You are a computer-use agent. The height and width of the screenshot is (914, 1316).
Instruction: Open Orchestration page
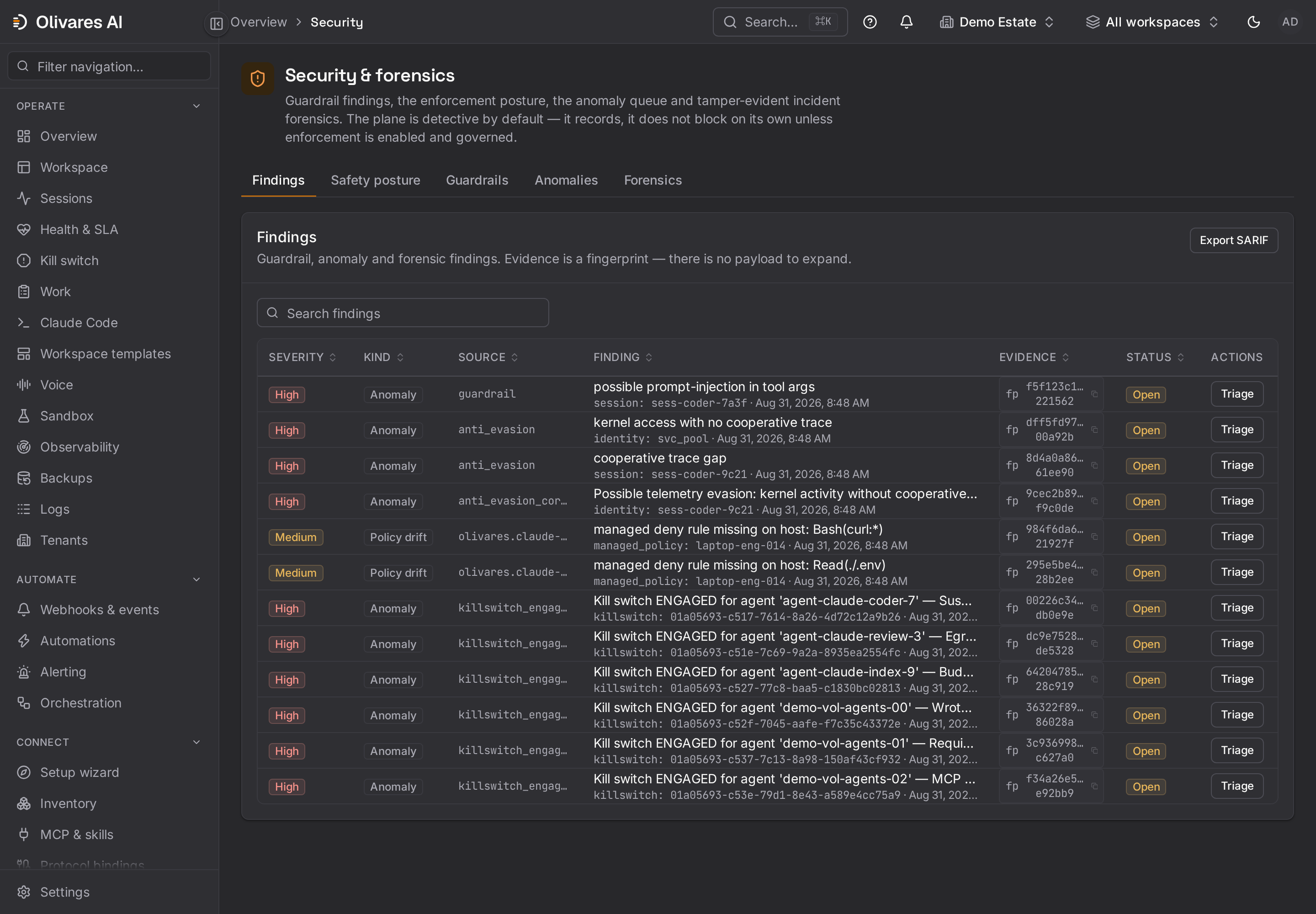coord(109,703)
